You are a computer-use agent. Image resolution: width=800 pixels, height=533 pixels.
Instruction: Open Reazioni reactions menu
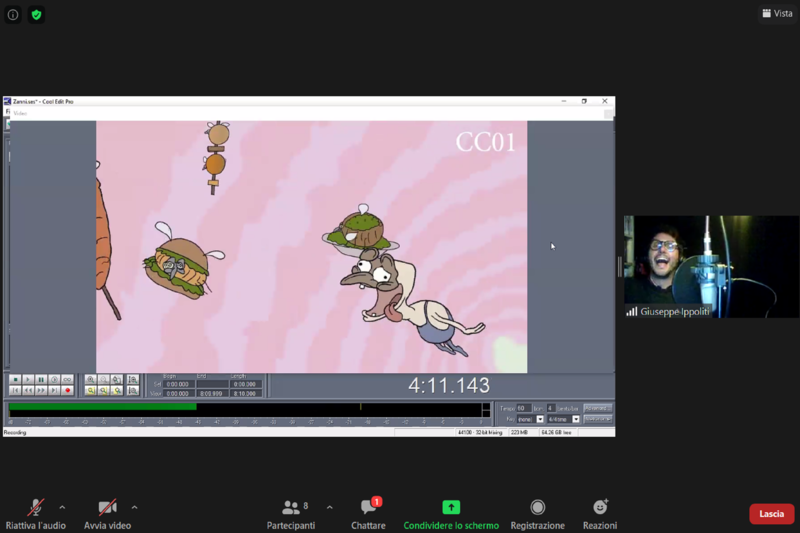click(x=600, y=514)
